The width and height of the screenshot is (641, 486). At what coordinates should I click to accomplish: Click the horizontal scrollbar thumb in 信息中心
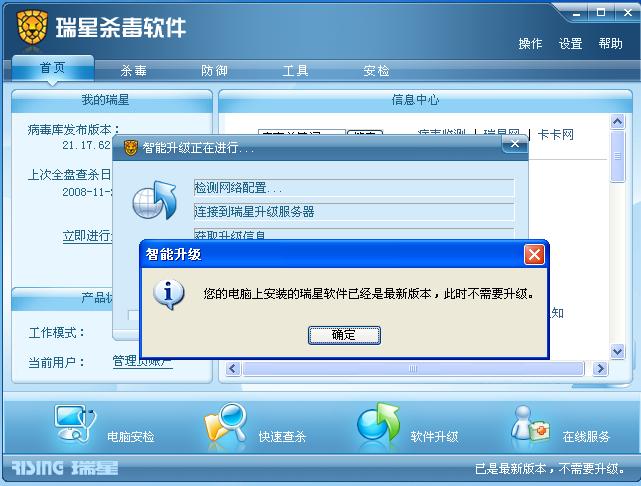point(413,369)
